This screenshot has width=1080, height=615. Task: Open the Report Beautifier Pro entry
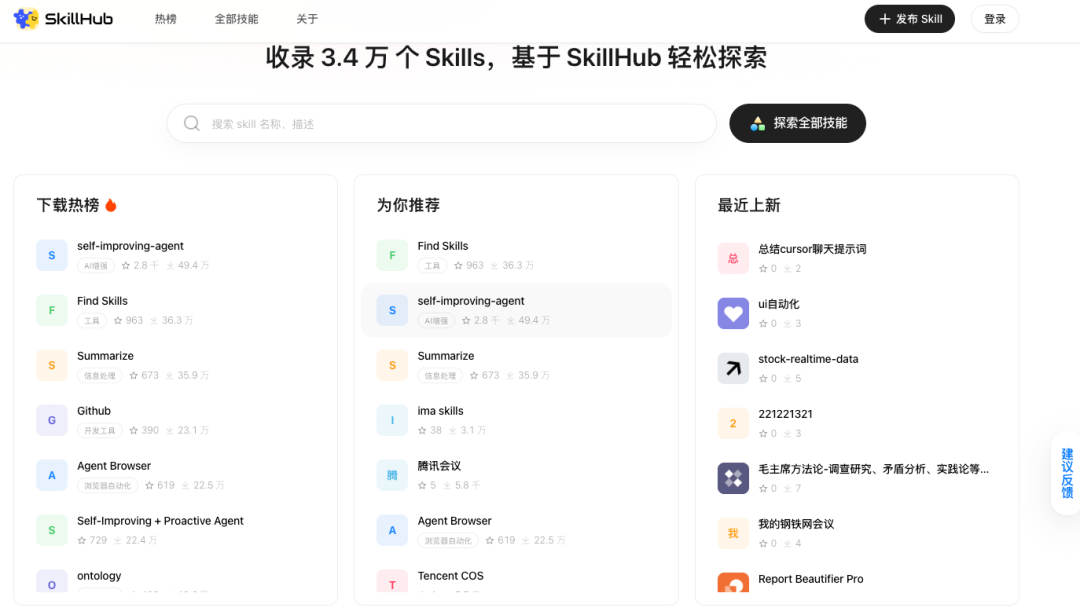[811, 579]
